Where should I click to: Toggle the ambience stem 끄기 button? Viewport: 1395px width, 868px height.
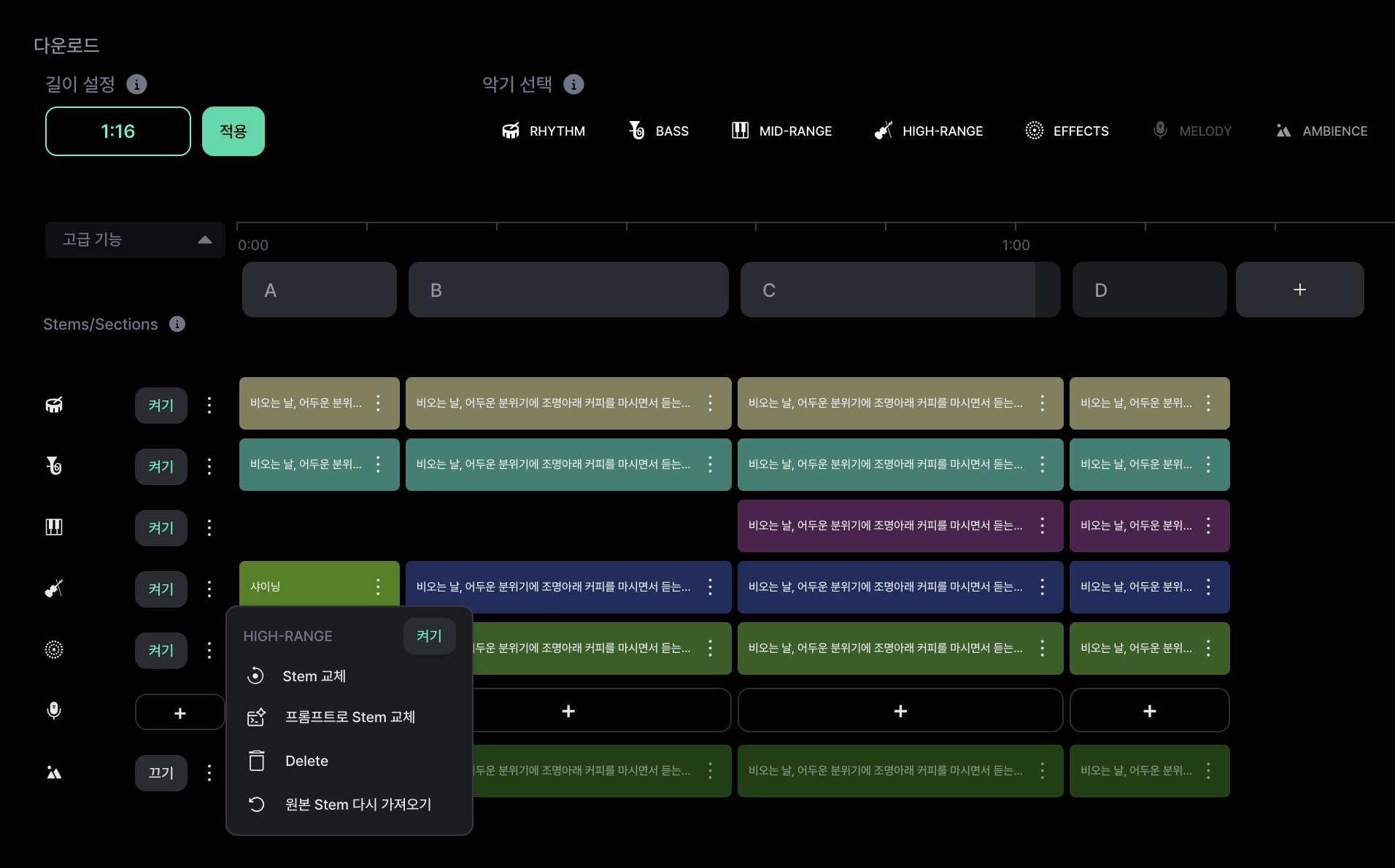(x=161, y=773)
